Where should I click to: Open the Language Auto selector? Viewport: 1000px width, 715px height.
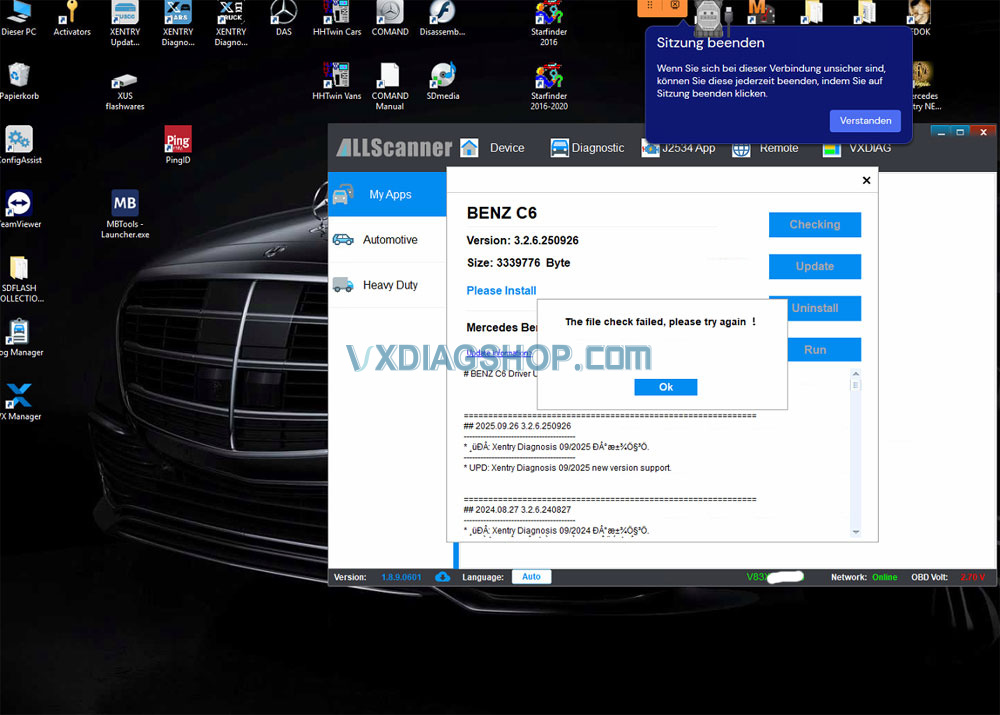click(x=531, y=577)
